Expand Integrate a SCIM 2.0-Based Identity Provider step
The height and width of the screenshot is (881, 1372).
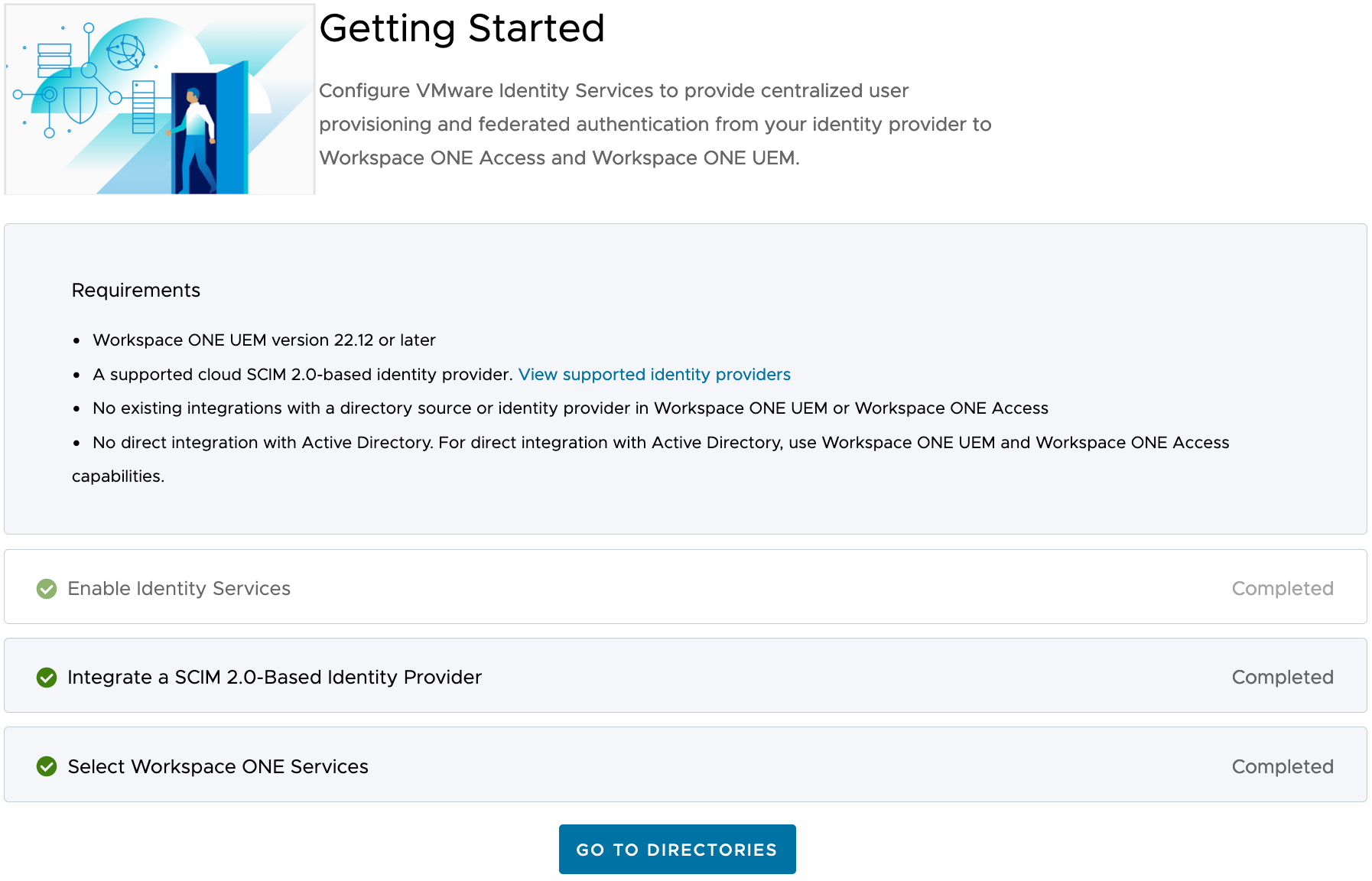[275, 678]
